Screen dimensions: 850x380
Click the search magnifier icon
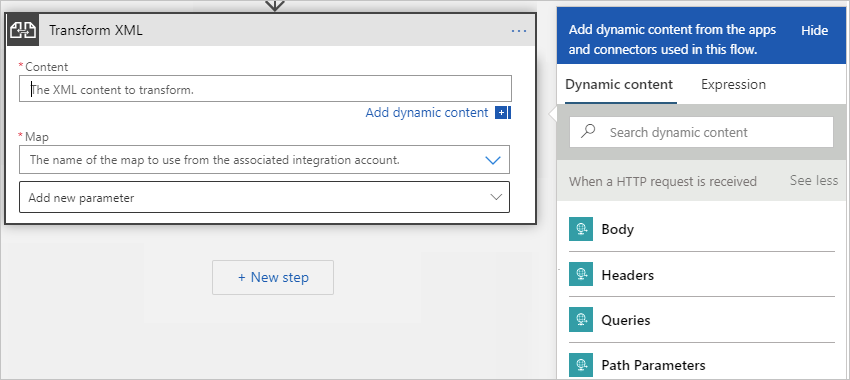588,132
